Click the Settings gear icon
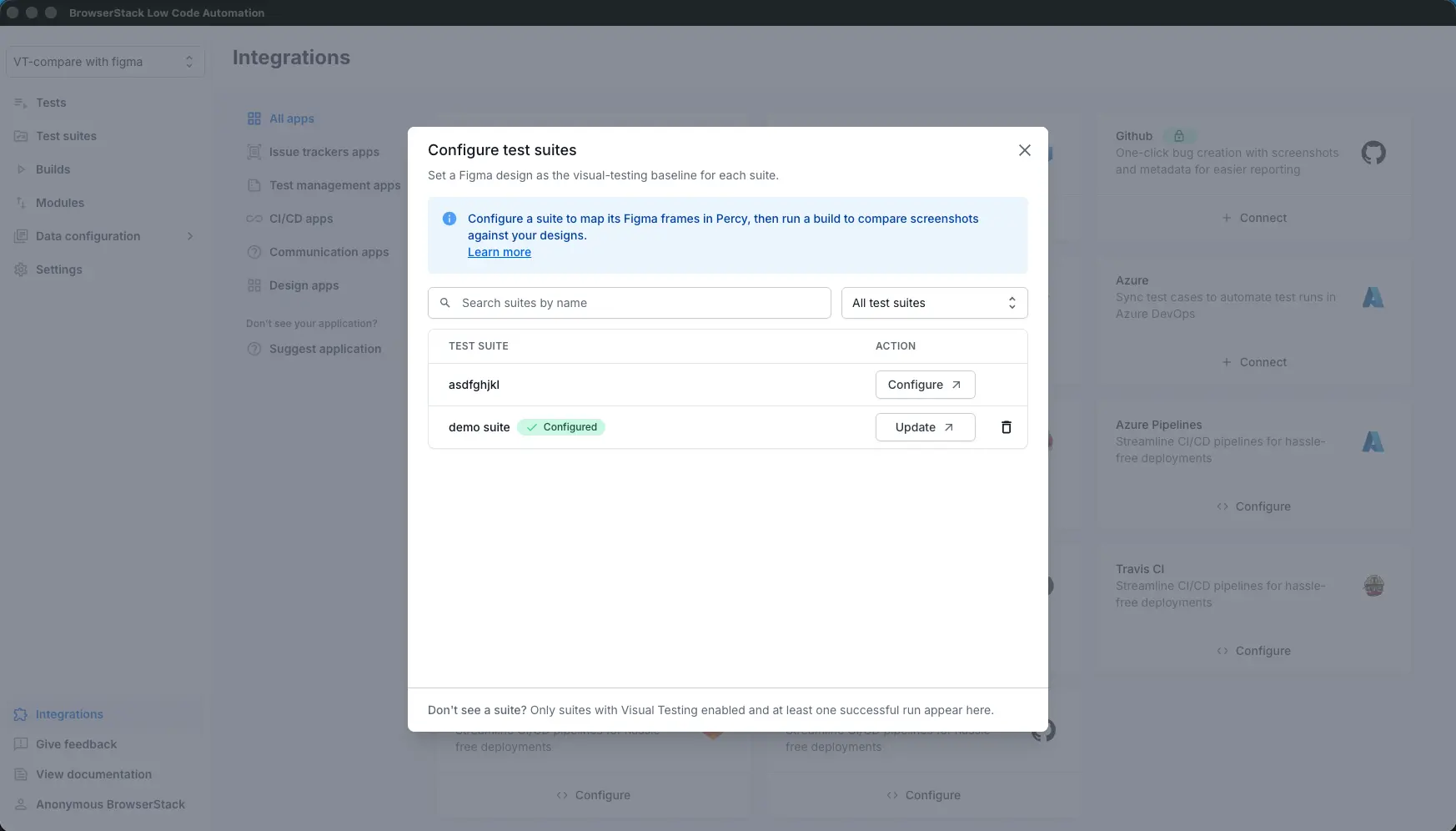Screen dimensions: 1456x831 [21, 269]
